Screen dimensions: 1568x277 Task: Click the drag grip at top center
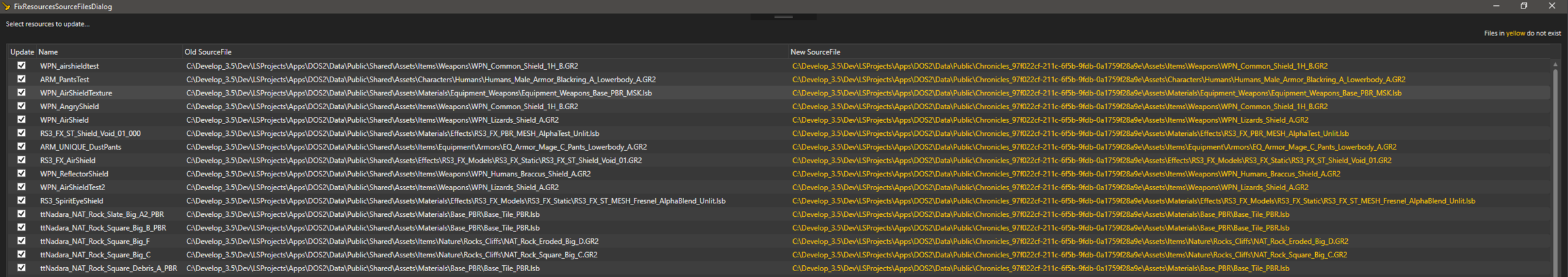pyautogui.click(x=783, y=17)
